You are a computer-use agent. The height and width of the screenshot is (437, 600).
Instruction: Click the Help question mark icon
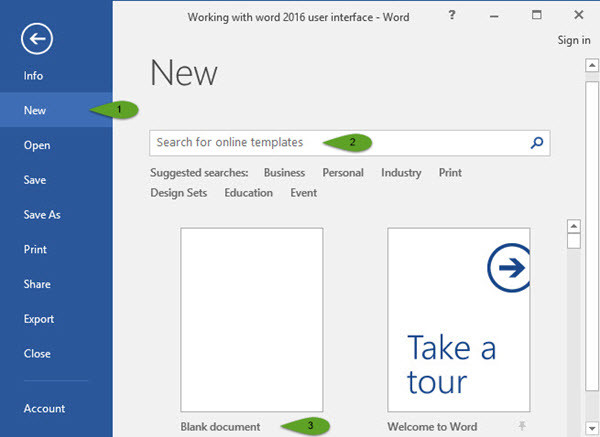(x=452, y=15)
